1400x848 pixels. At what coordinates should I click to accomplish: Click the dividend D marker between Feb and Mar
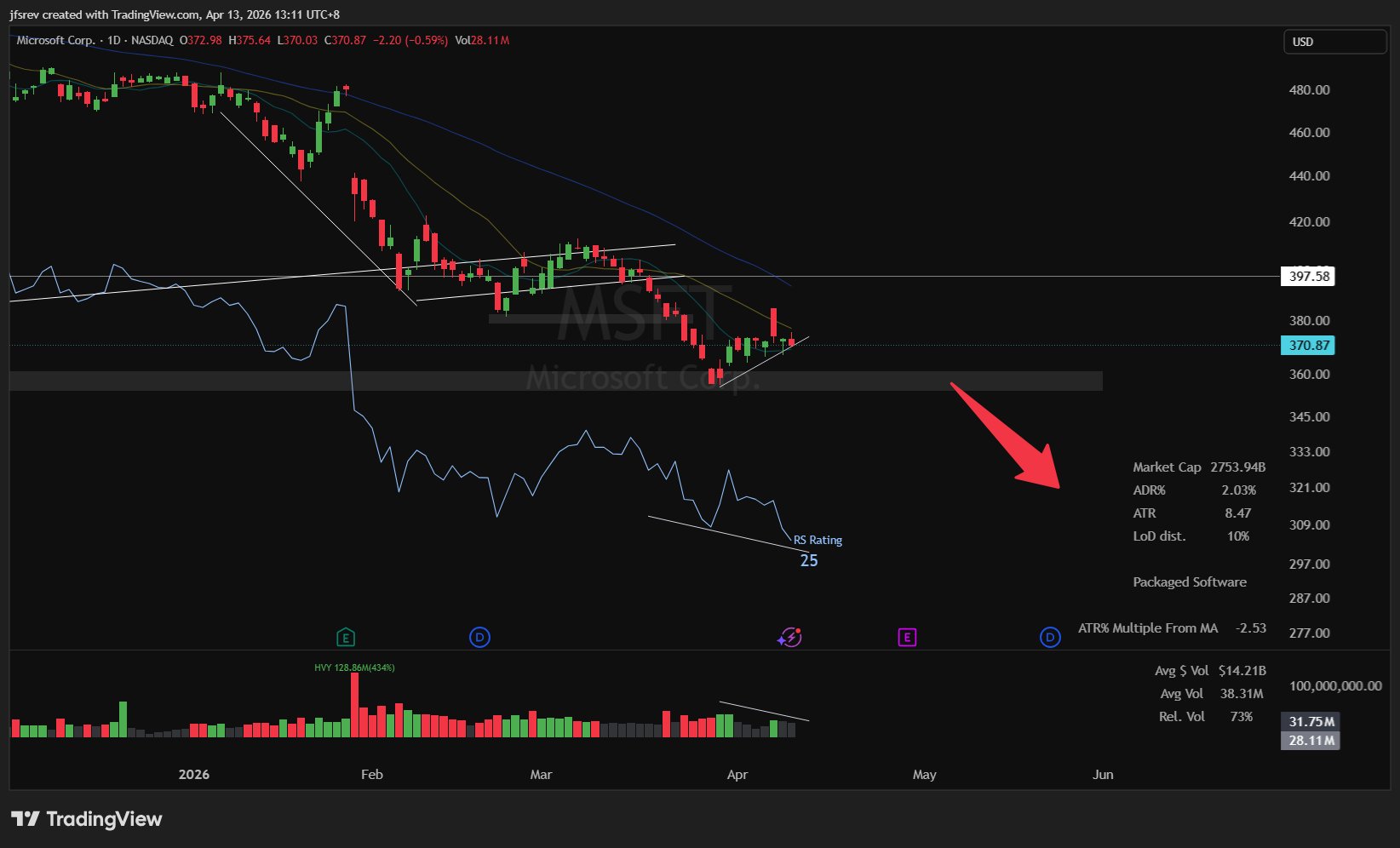pyautogui.click(x=479, y=637)
